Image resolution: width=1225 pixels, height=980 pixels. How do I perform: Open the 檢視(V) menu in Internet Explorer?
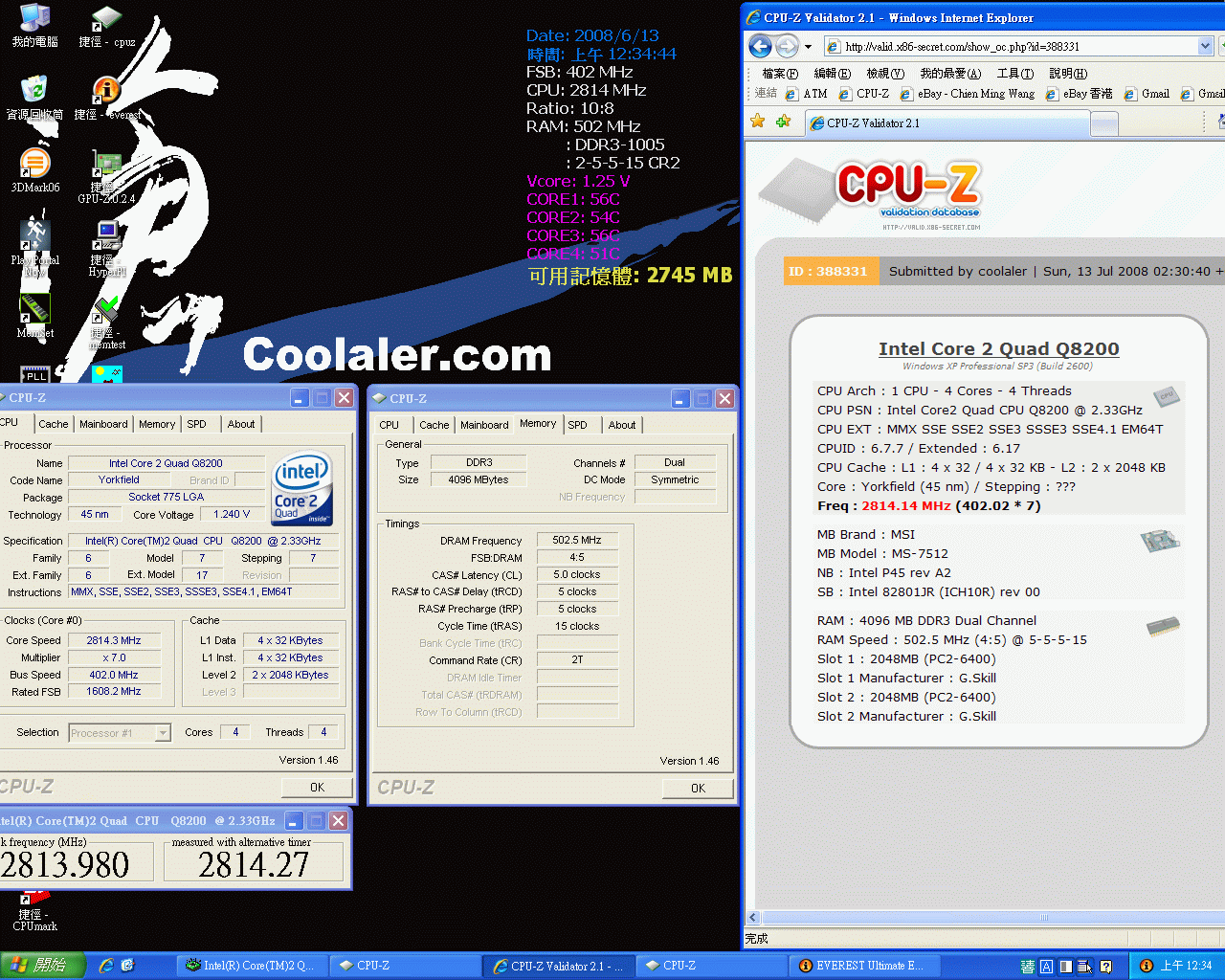click(x=884, y=74)
